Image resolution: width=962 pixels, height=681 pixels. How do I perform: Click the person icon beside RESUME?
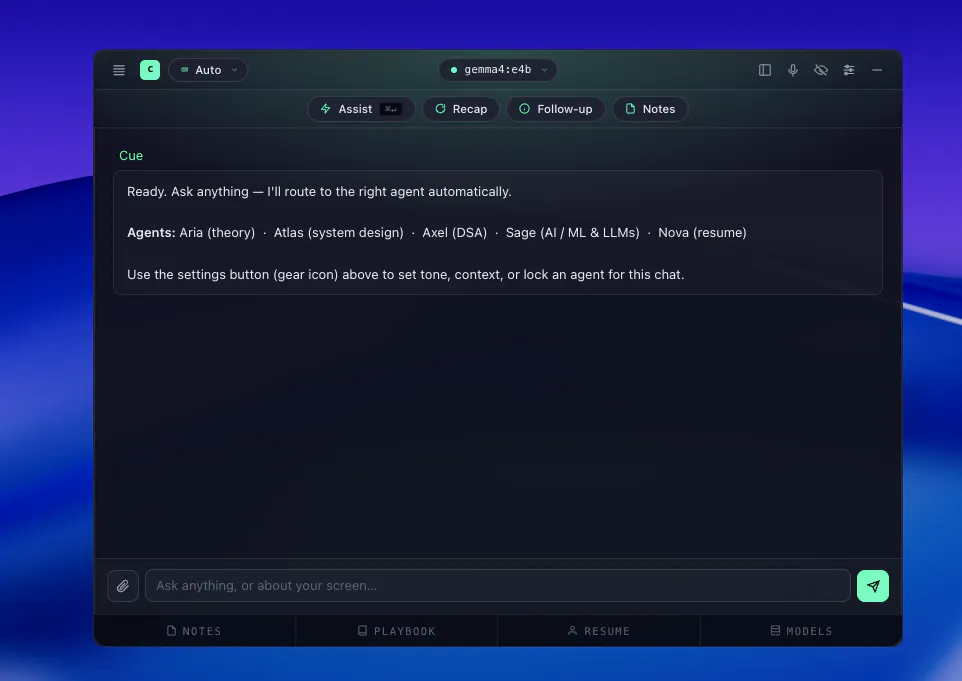point(572,631)
